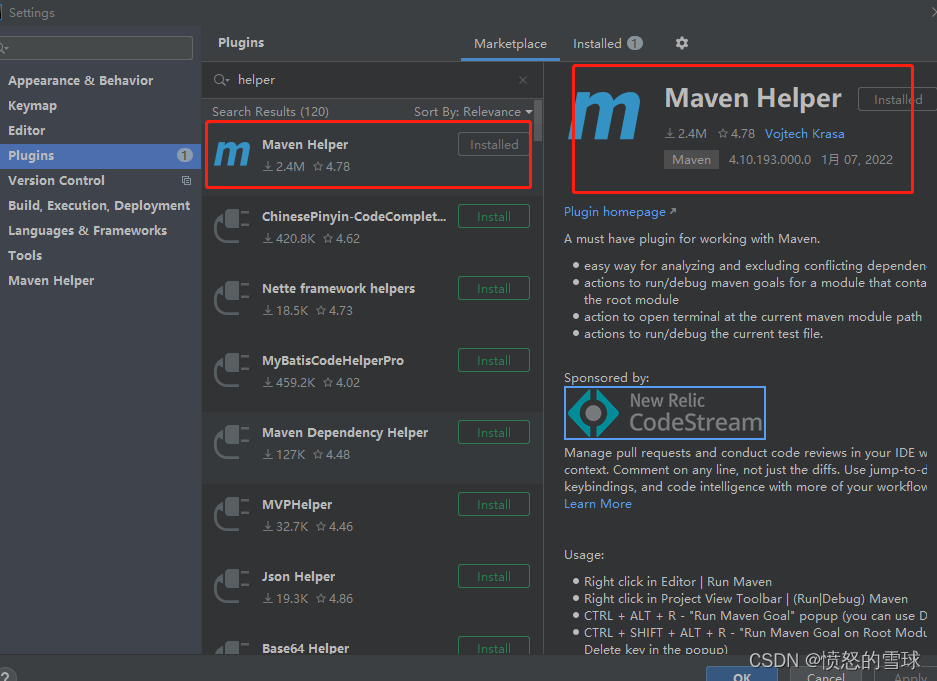Install Json Helper plugin
Image resolution: width=937 pixels, height=681 pixels.
pos(494,576)
